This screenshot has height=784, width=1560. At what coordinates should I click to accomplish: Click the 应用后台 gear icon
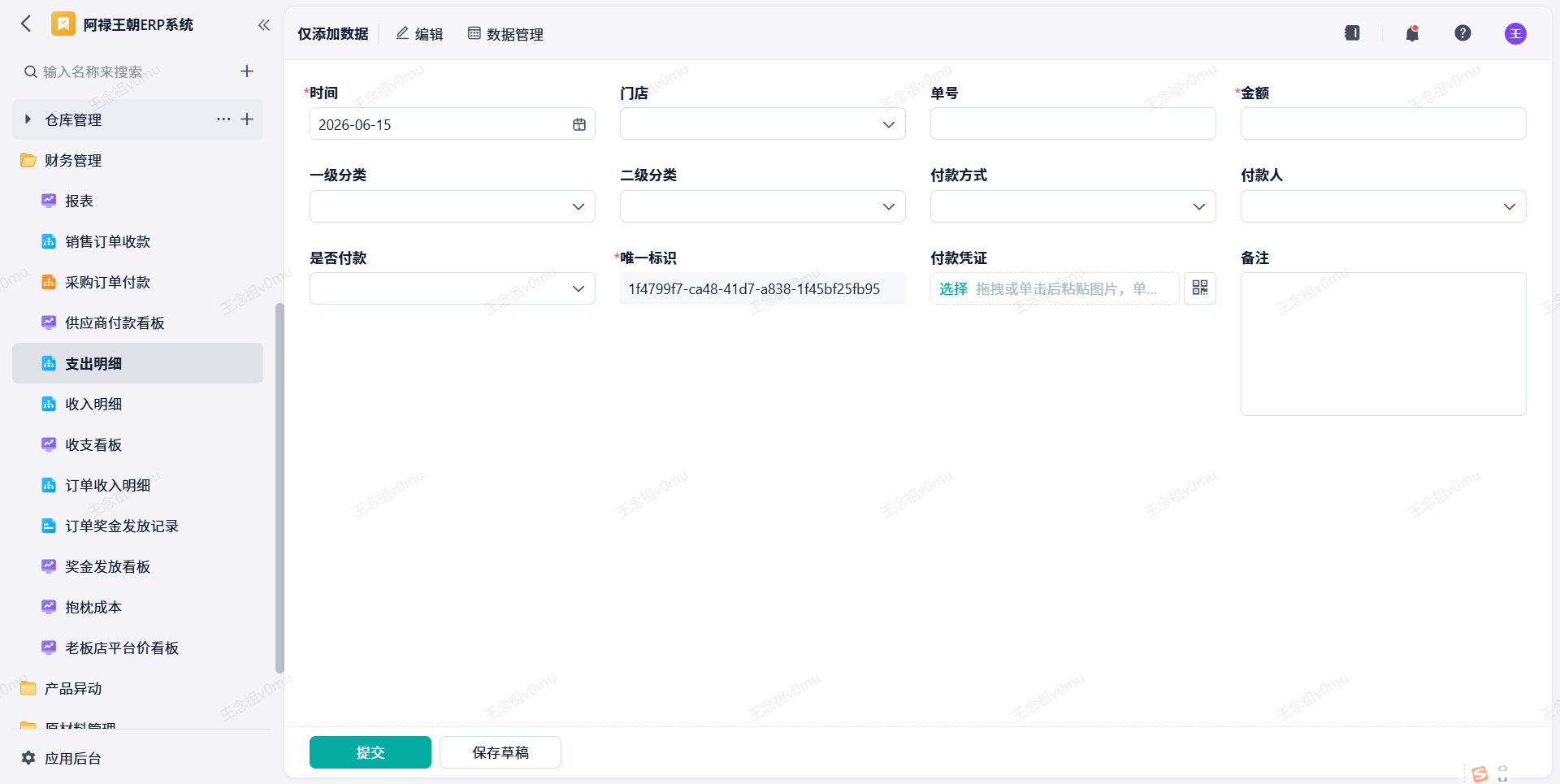(x=28, y=758)
